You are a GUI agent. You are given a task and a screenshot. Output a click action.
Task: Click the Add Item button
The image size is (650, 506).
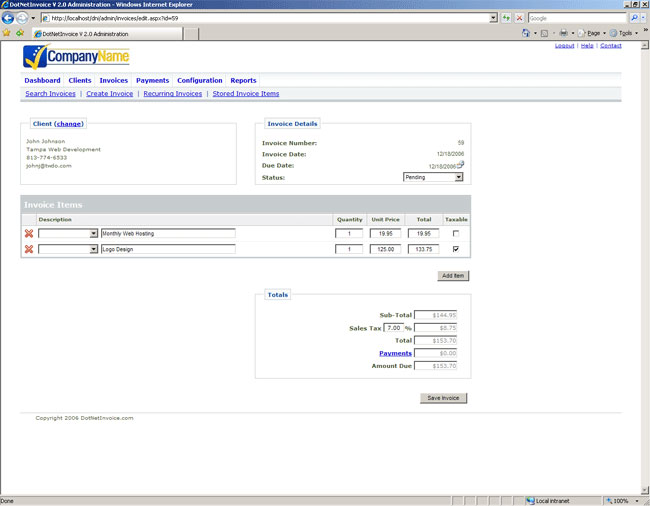tap(453, 276)
